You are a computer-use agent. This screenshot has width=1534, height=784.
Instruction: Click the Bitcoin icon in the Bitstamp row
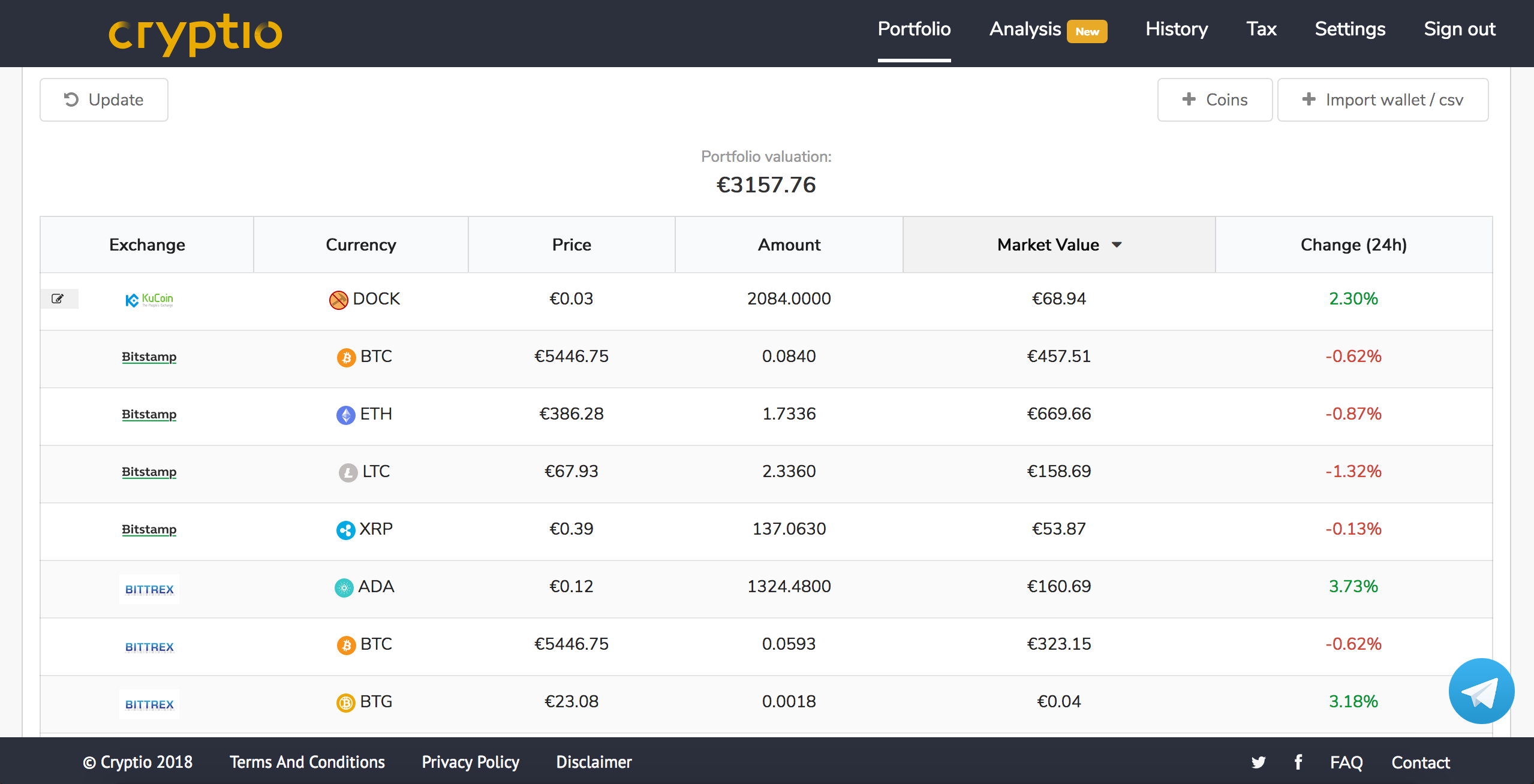tap(345, 356)
